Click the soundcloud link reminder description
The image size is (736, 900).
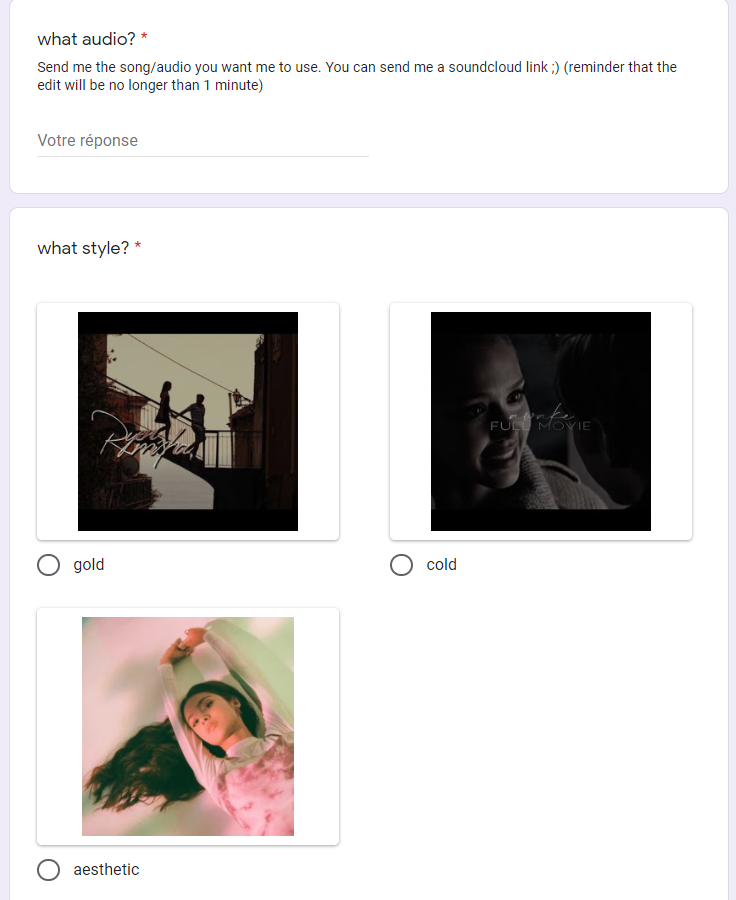(x=357, y=76)
